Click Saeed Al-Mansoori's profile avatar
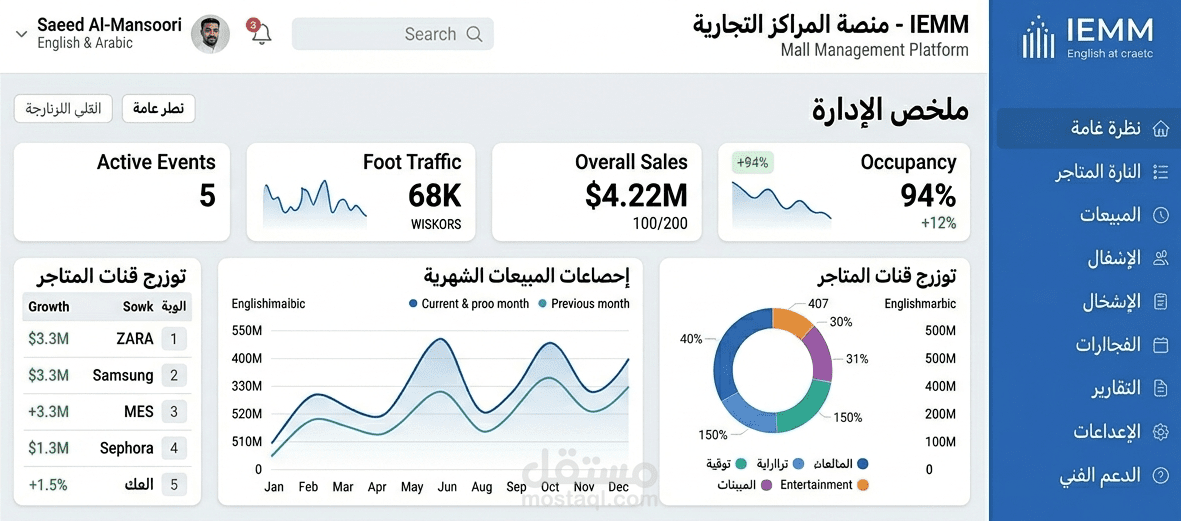Viewport: 1181px width, 521px height. click(x=210, y=34)
